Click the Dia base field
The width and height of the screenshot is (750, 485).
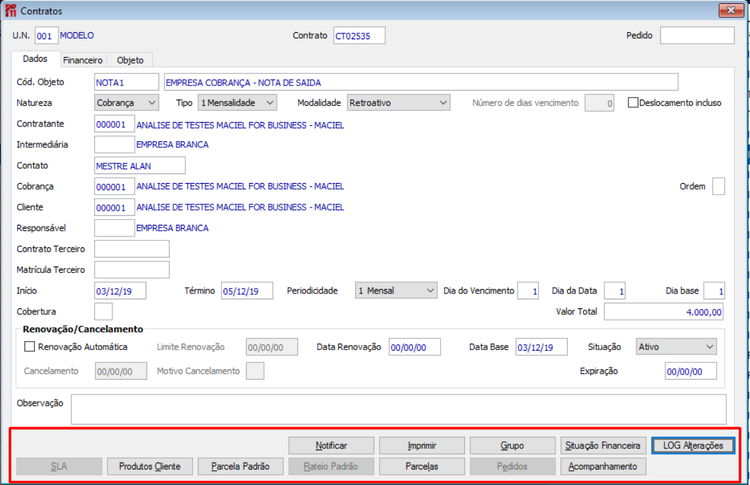(x=714, y=291)
